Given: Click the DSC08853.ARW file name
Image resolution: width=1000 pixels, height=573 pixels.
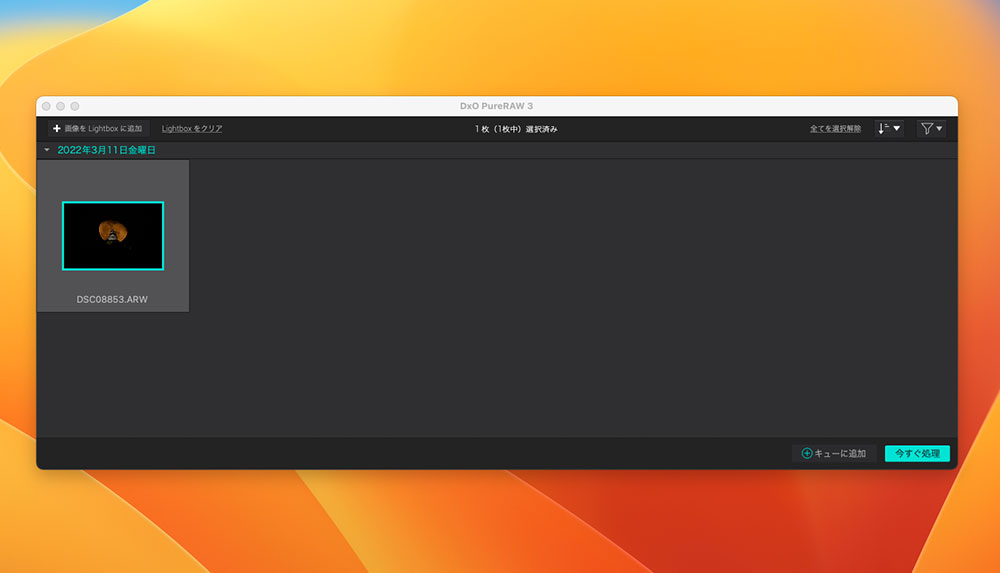Looking at the screenshot, I should pyautogui.click(x=112, y=299).
